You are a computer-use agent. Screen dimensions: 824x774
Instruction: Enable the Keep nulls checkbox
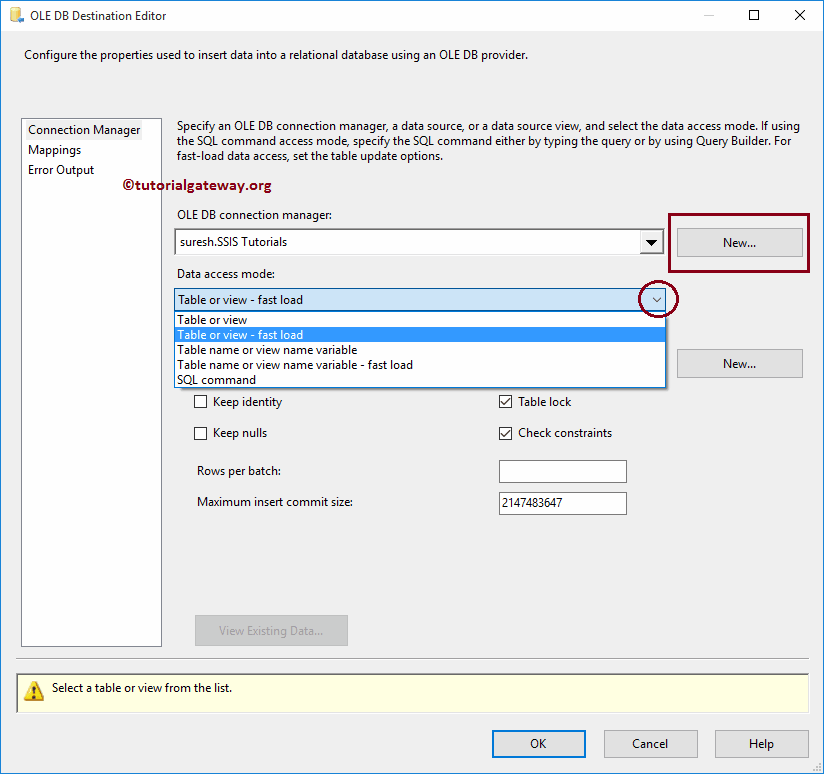tap(201, 433)
